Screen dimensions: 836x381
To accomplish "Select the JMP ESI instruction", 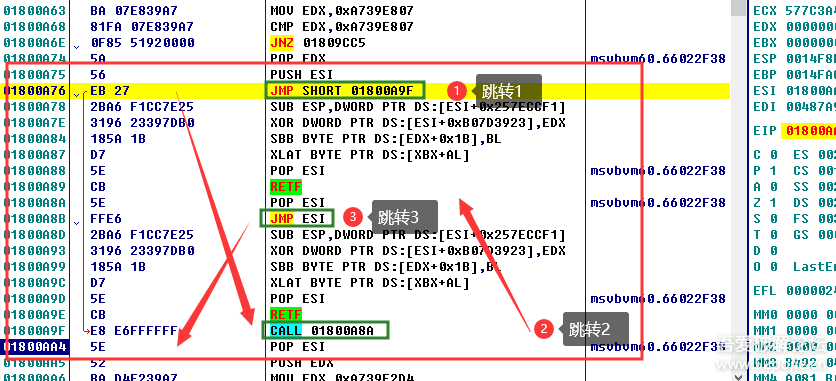I will pos(298,217).
